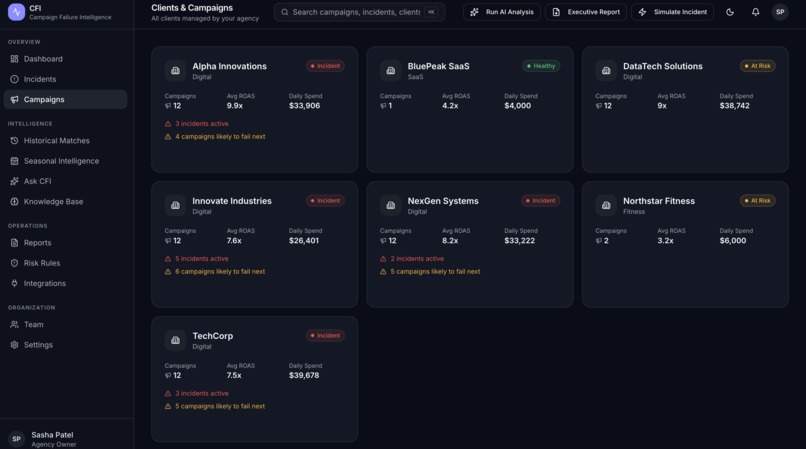Click Daily Spend $38,742 value

pos(735,106)
